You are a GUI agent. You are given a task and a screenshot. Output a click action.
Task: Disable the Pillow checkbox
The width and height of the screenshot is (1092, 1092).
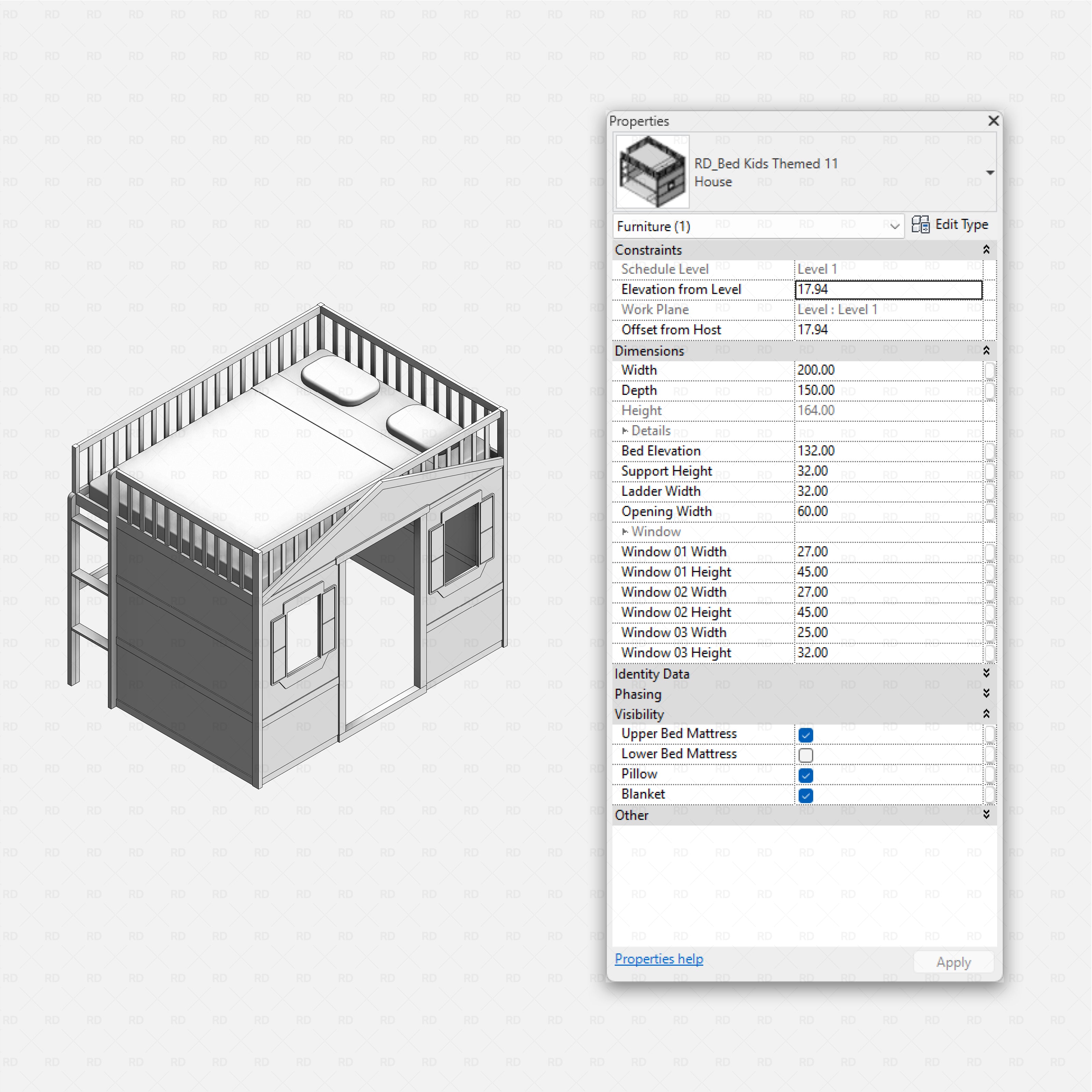coord(805,775)
